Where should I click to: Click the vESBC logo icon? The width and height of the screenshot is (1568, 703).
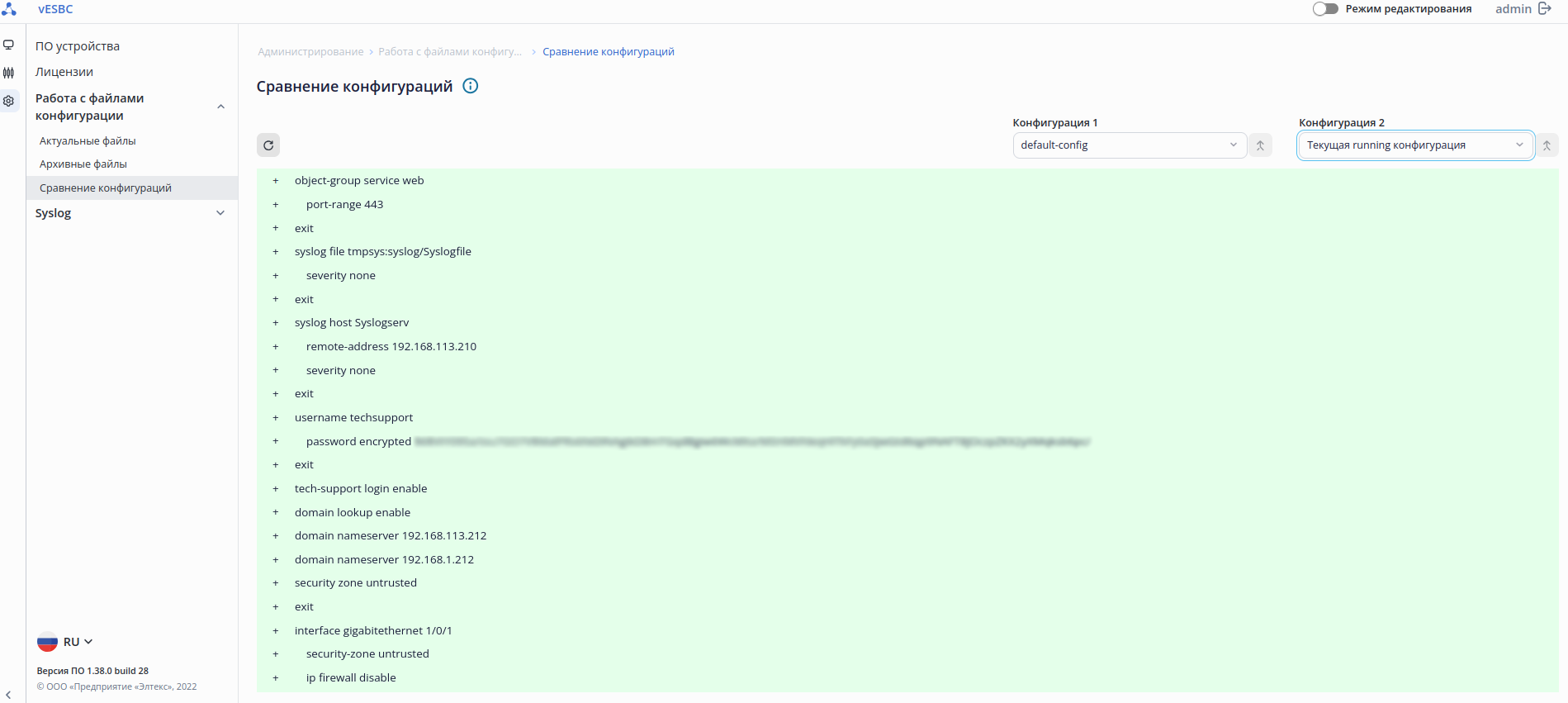point(9,9)
